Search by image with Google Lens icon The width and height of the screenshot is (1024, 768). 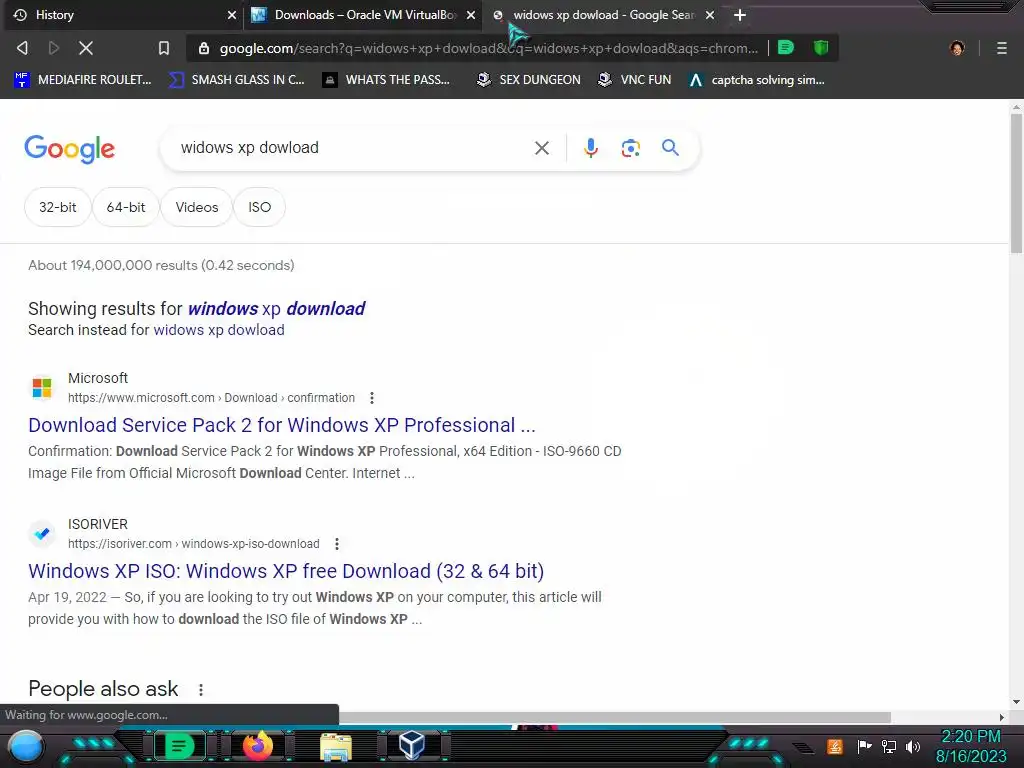point(630,148)
